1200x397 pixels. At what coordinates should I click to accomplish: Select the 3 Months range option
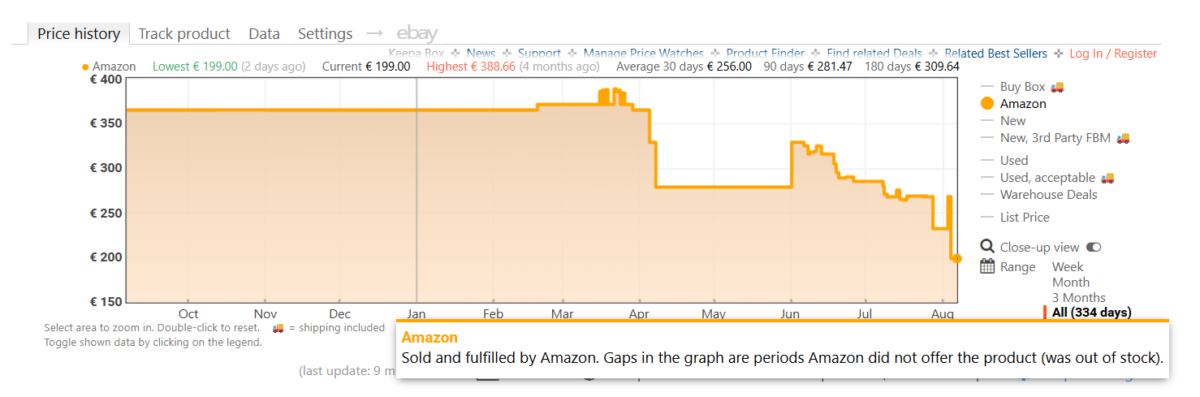click(x=1078, y=298)
